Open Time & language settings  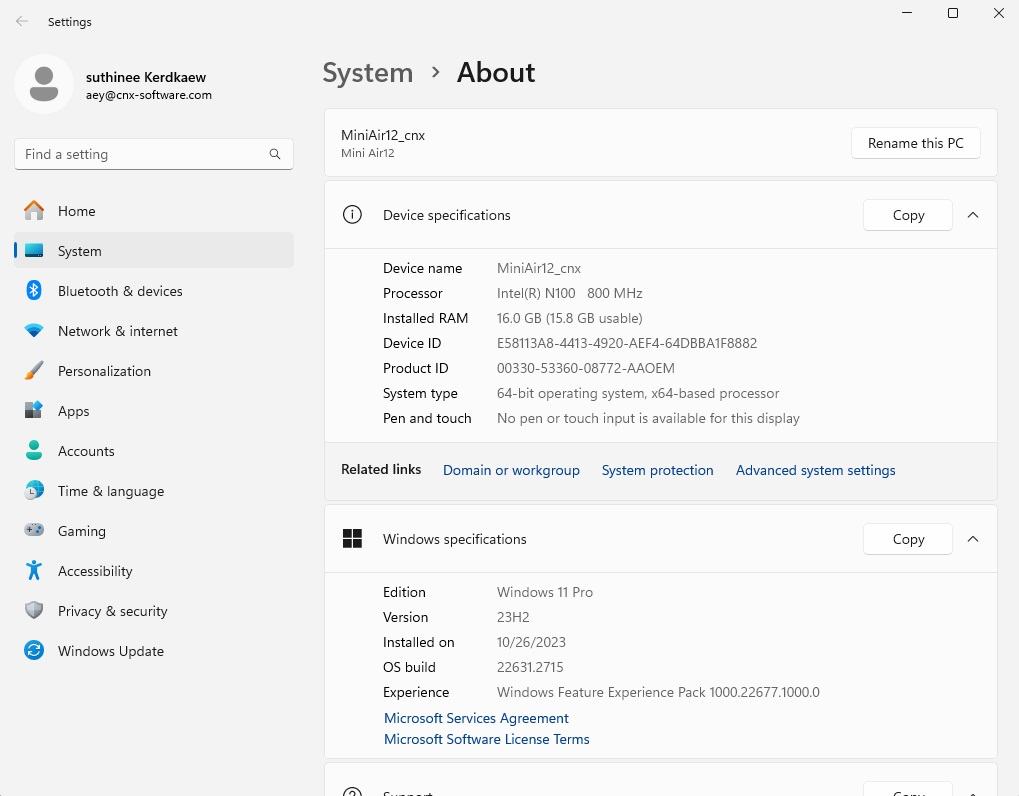click(154, 491)
